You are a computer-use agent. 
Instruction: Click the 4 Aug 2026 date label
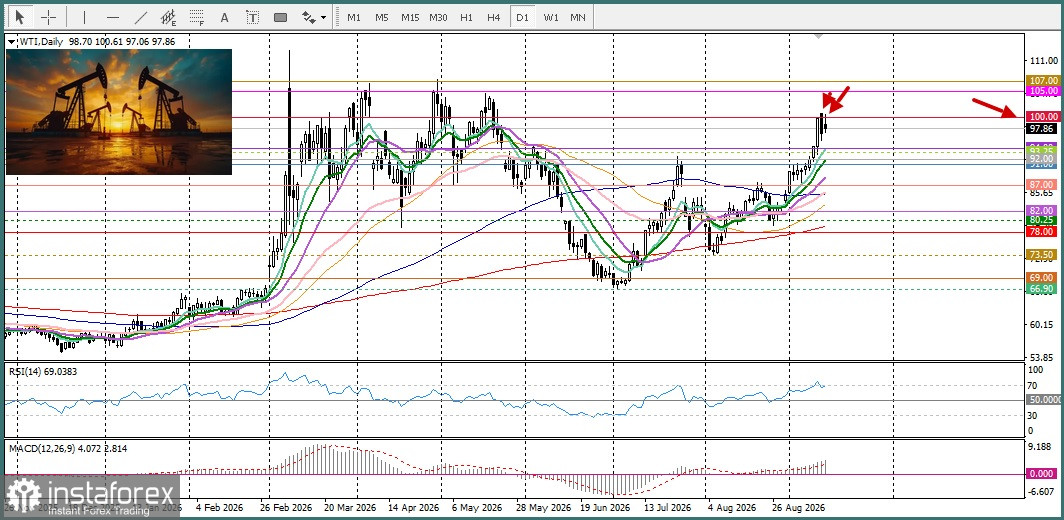pos(732,508)
